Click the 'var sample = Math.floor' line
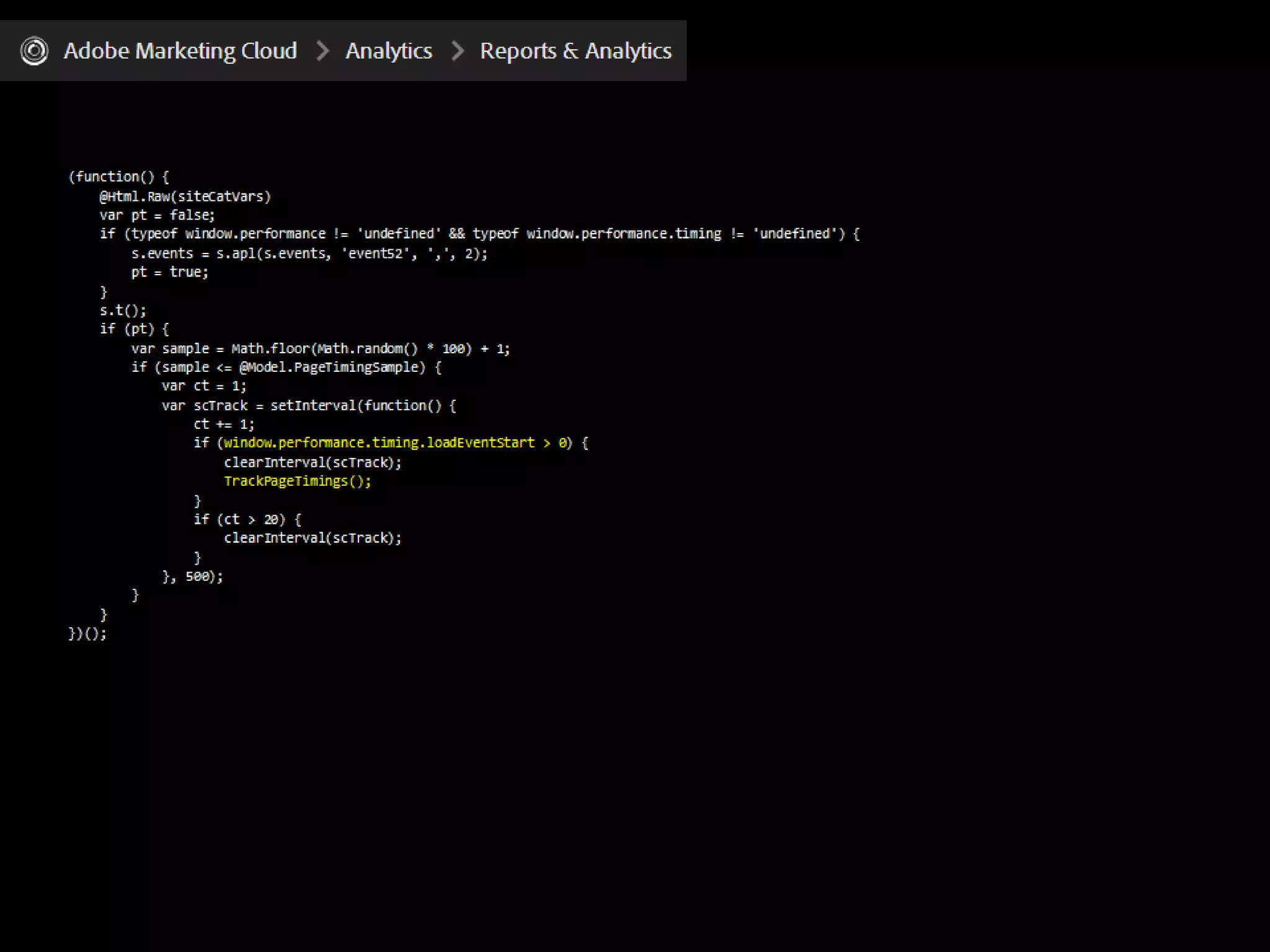 point(320,348)
